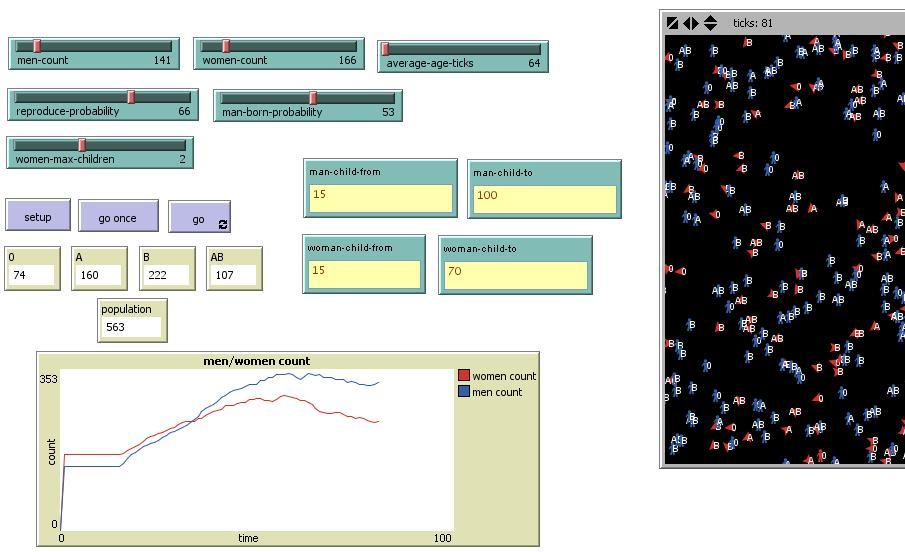905x552 pixels.
Task: Click the diagonal resize icon in view header
Action: tap(672, 23)
